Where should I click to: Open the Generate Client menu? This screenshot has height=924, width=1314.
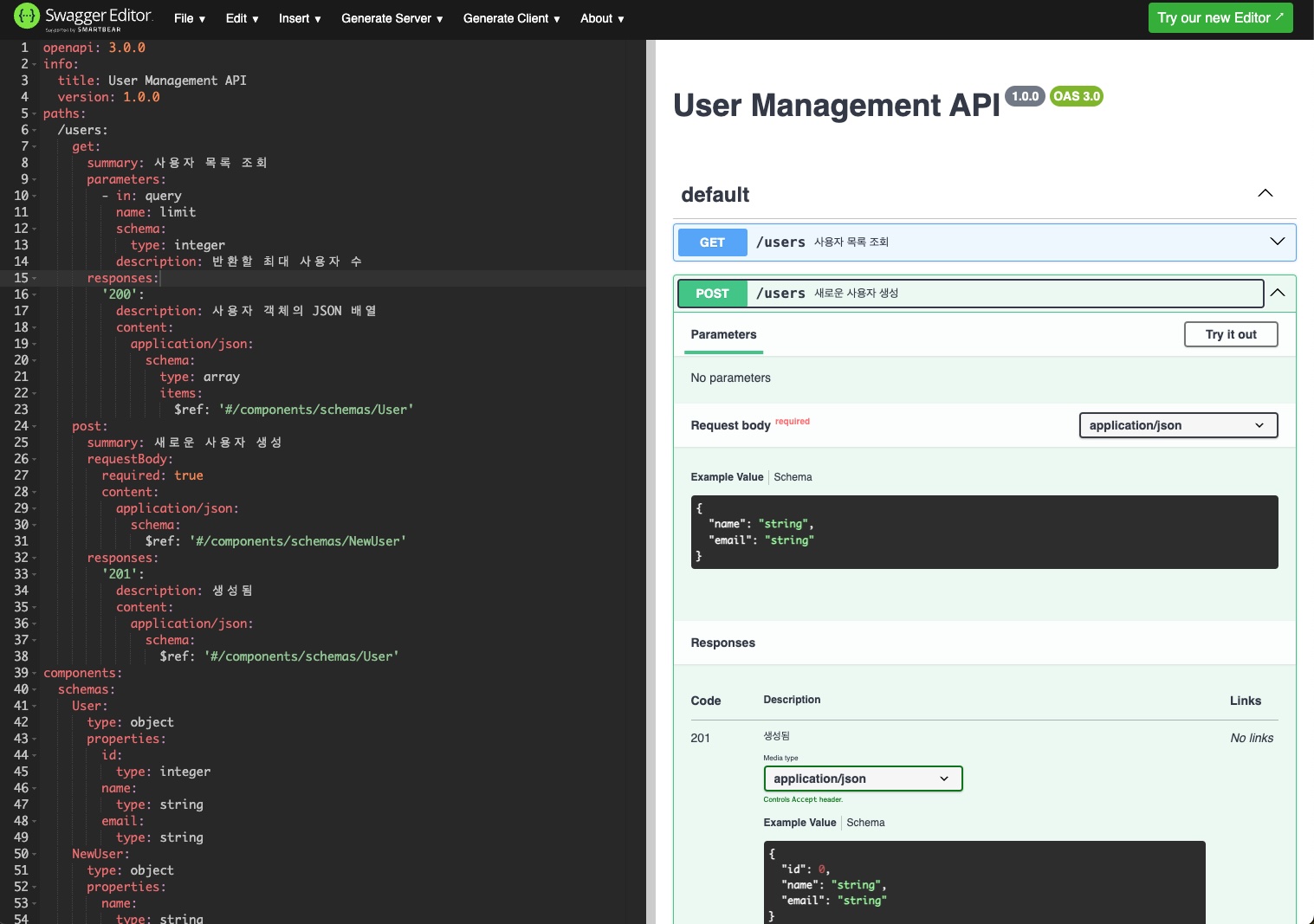[x=512, y=18]
